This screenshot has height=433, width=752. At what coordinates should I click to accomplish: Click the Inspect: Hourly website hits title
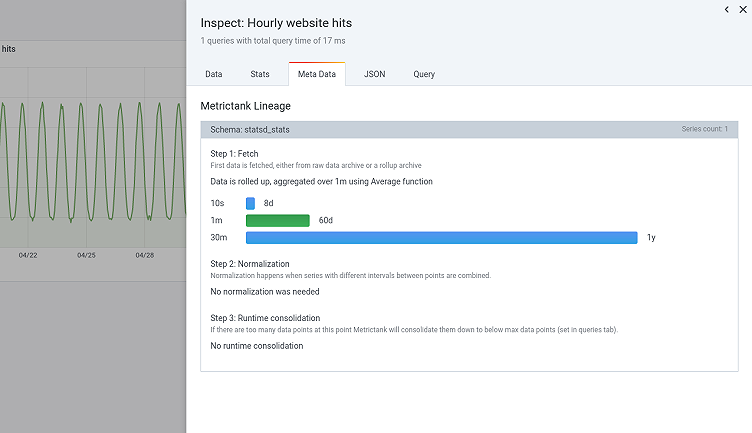276,22
